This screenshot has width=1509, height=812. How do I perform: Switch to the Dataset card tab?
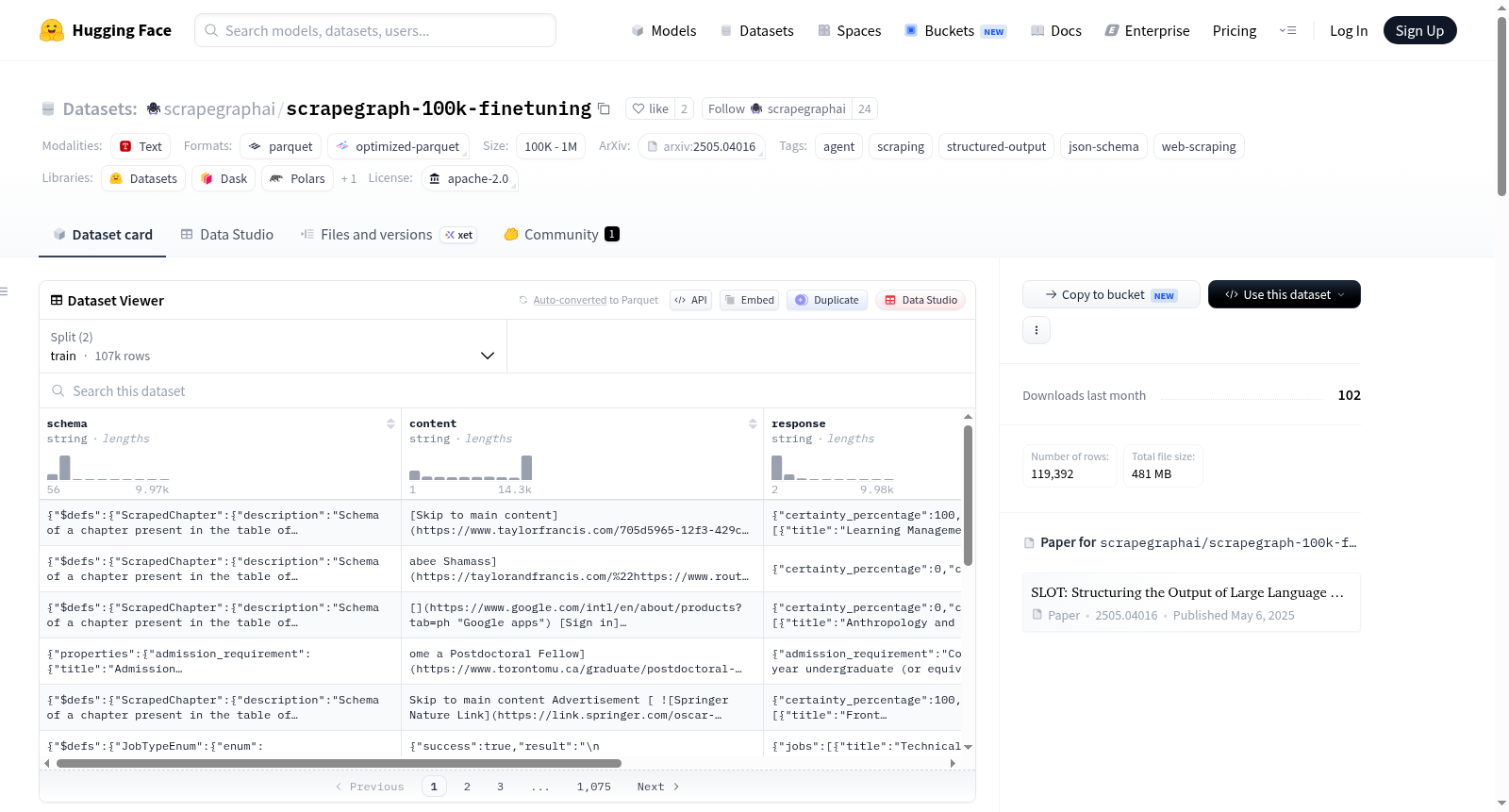[102, 235]
